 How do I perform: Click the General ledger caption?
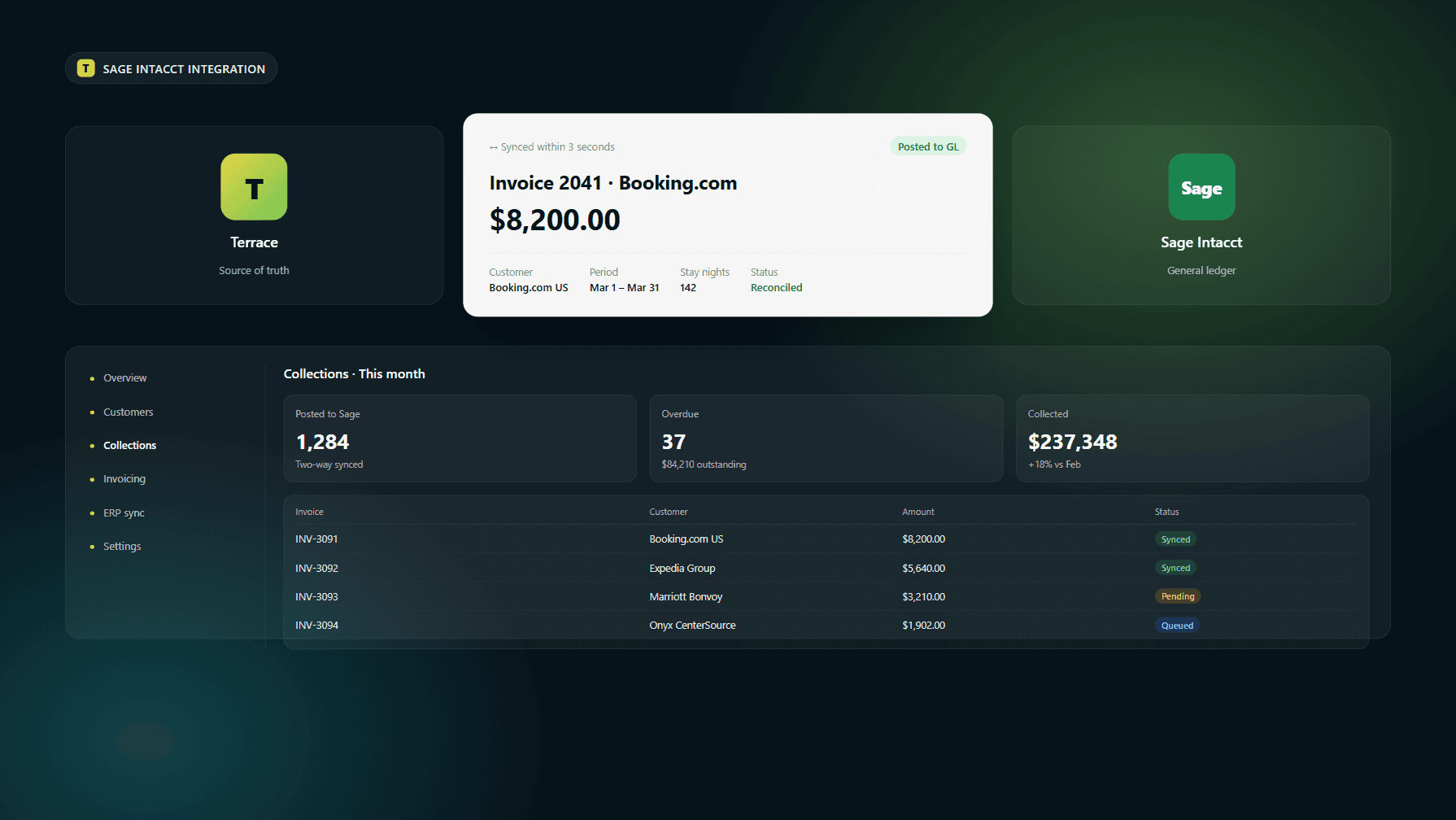tap(1201, 271)
